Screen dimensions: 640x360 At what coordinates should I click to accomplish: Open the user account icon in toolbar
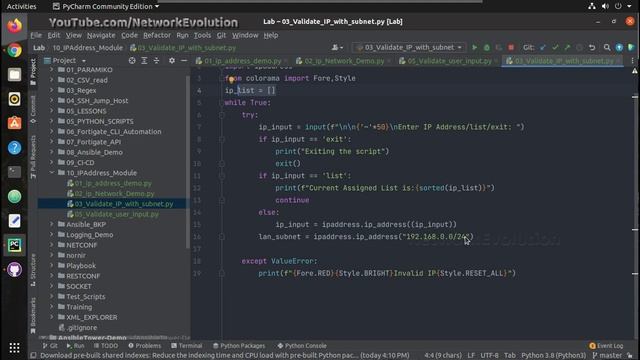[x=337, y=48]
